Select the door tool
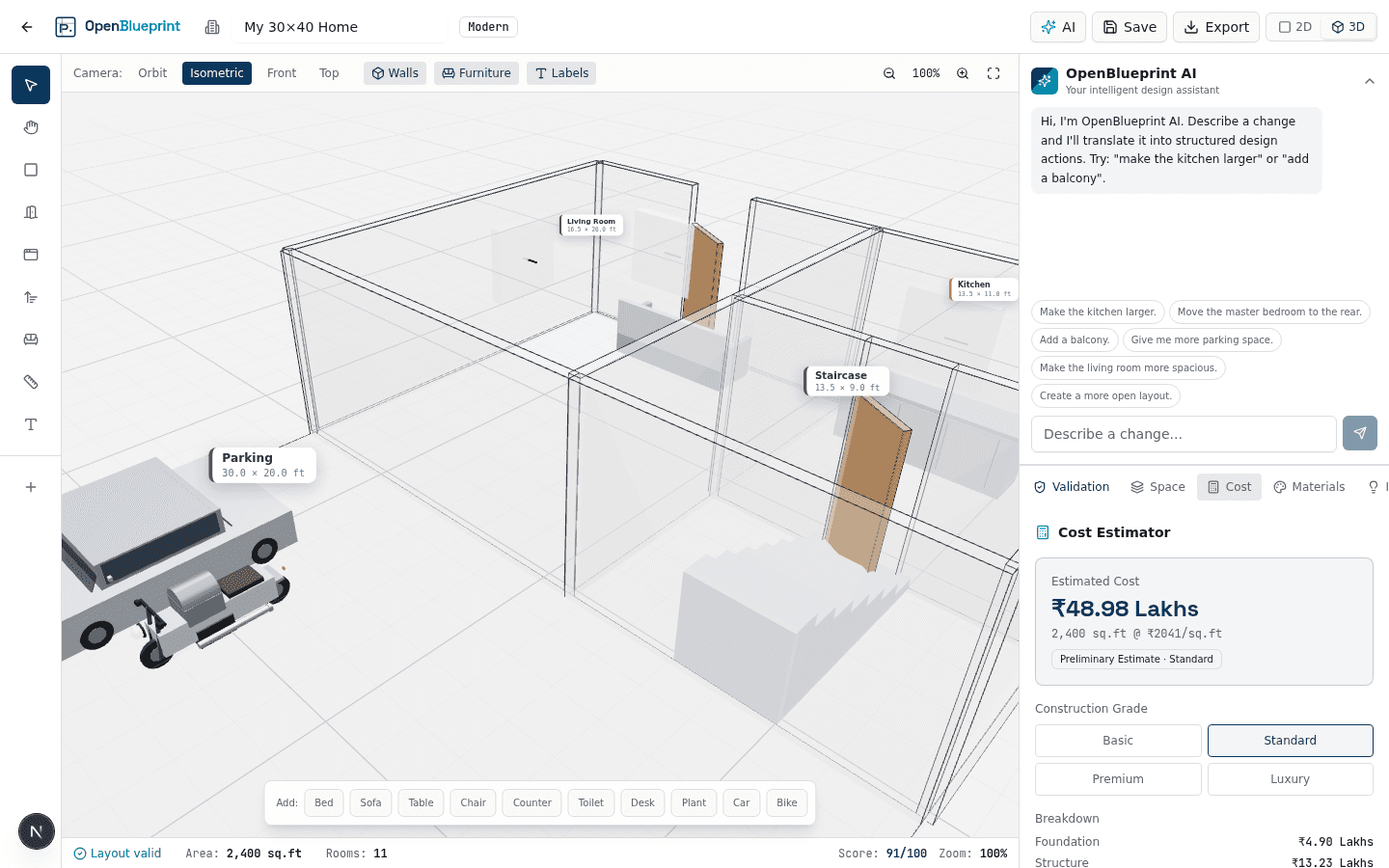The height and width of the screenshot is (868, 1389). tap(31, 212)
